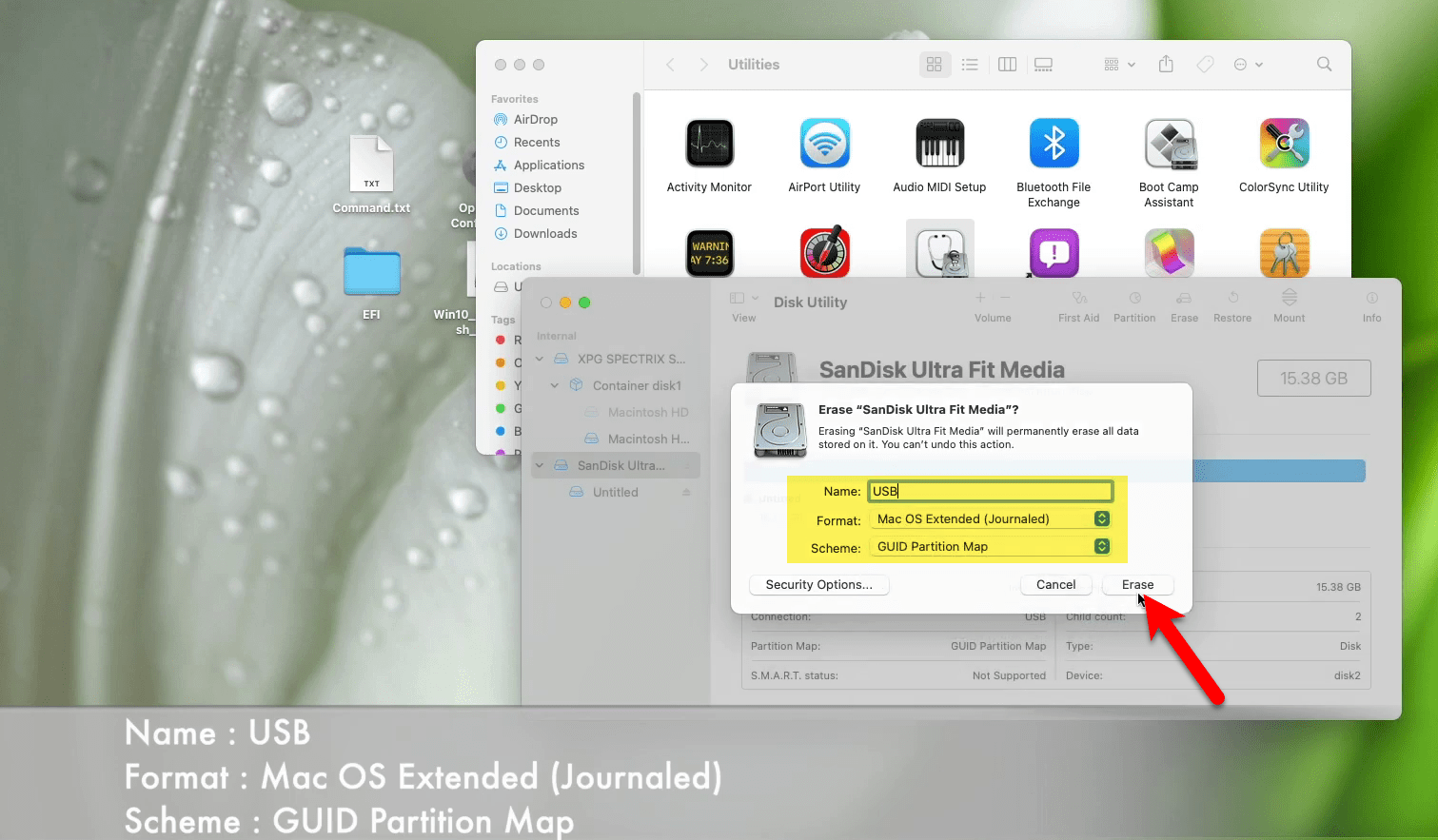Go back in Finder window
The height and width of the screenshot is (840, 1438).
(670, 65)
